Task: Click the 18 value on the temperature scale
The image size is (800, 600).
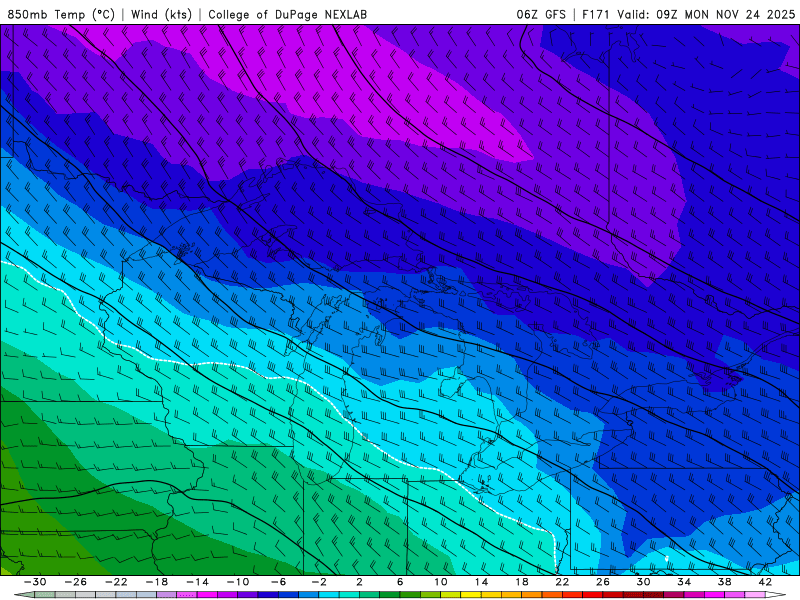Action: pyautogui.click(x=521, y=582)
